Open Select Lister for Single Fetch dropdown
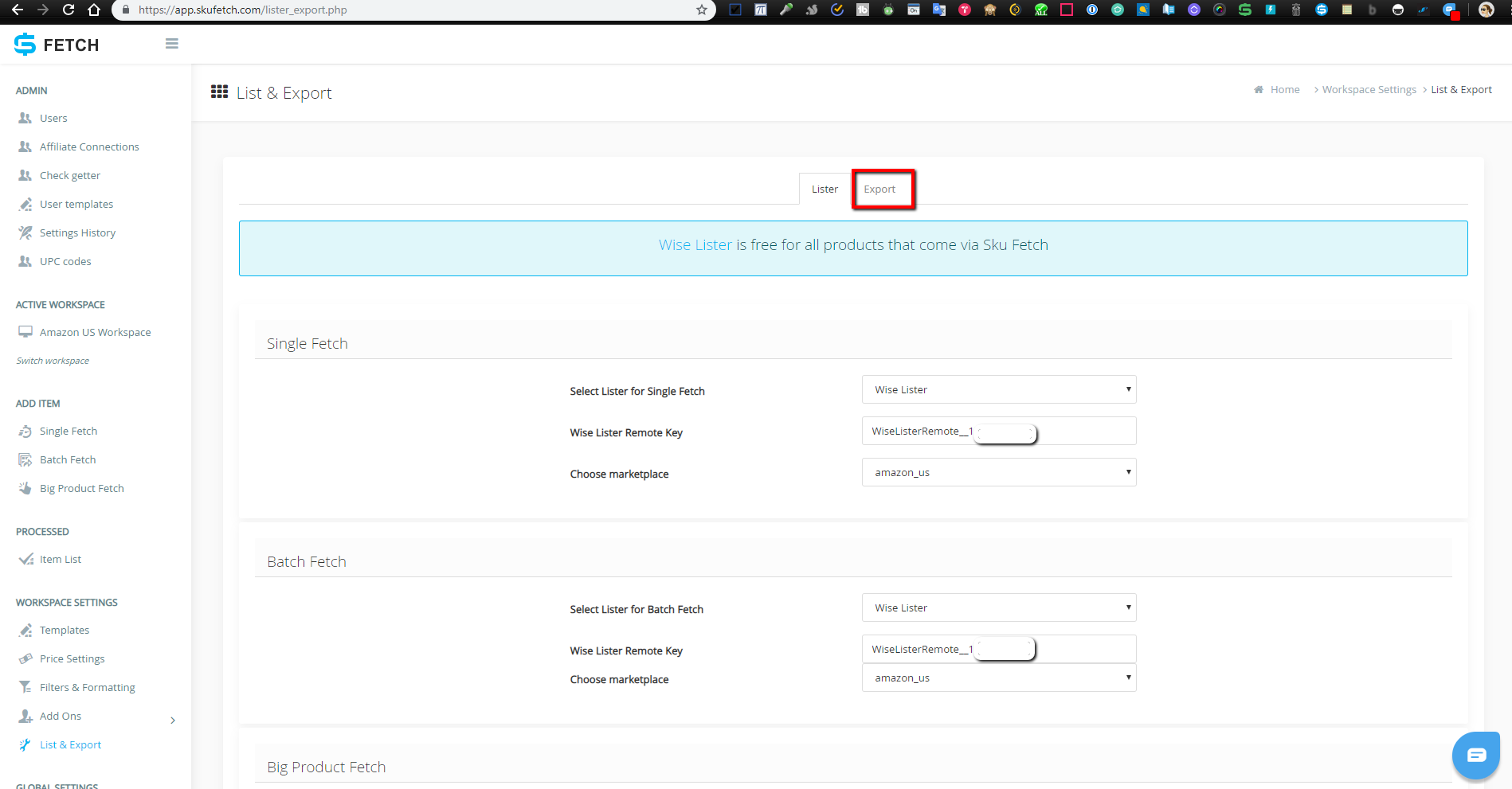 click(x=999, y=389)
